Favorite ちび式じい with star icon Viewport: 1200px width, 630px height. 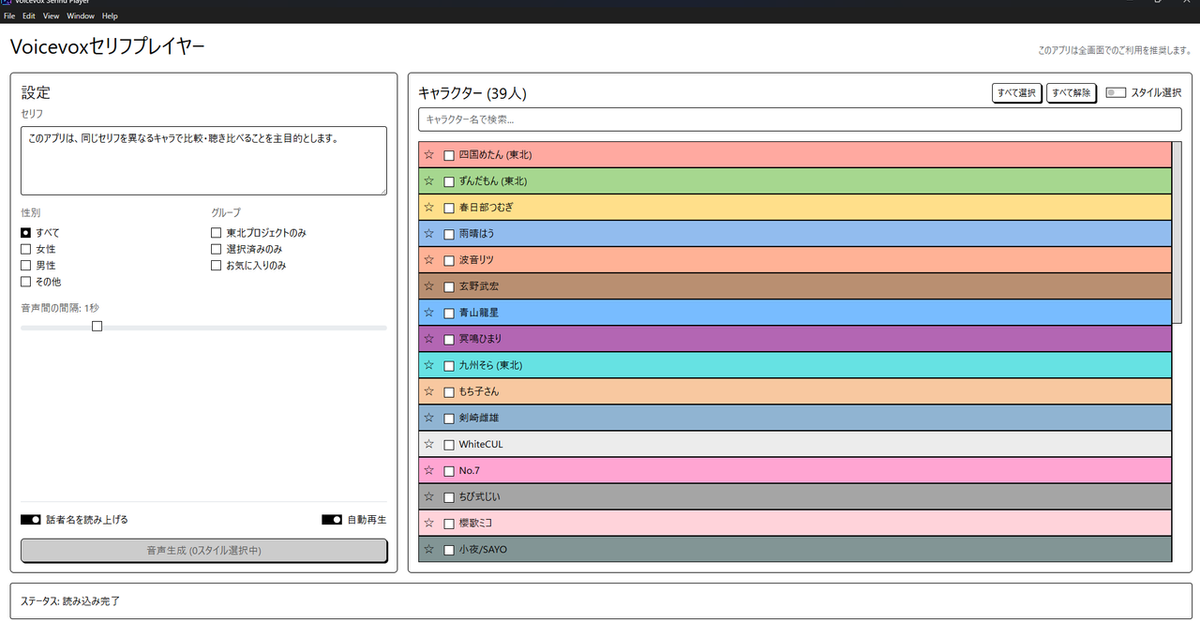[429, 497]
